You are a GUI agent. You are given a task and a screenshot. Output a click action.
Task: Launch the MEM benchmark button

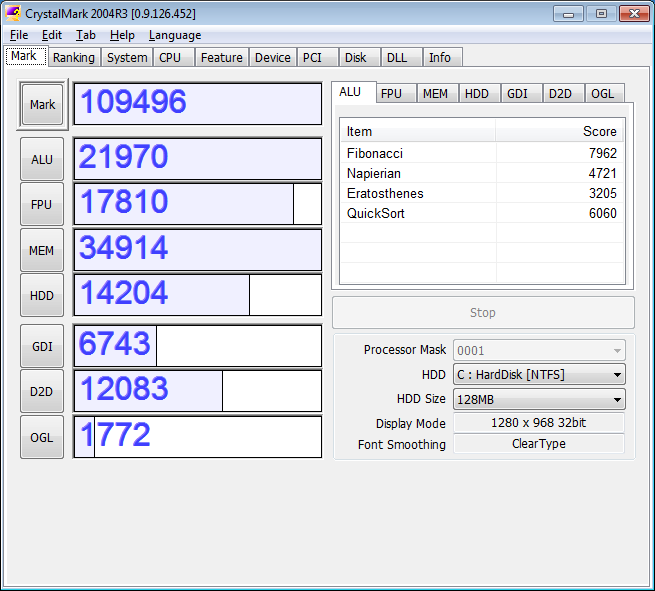tap(42, 250)
